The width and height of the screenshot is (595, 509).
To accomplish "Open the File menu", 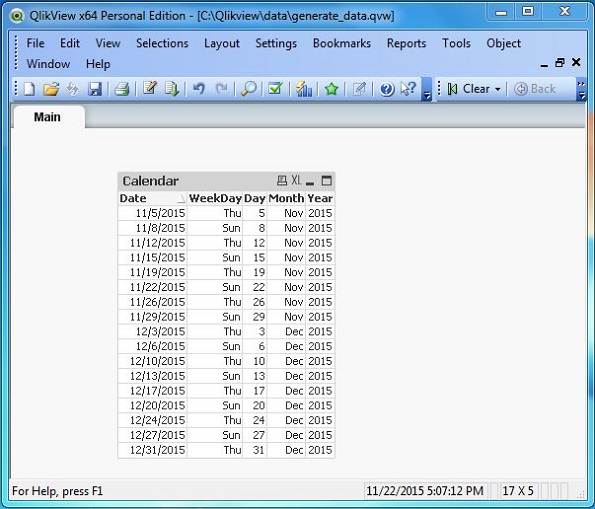I will (x=35, y=43).
